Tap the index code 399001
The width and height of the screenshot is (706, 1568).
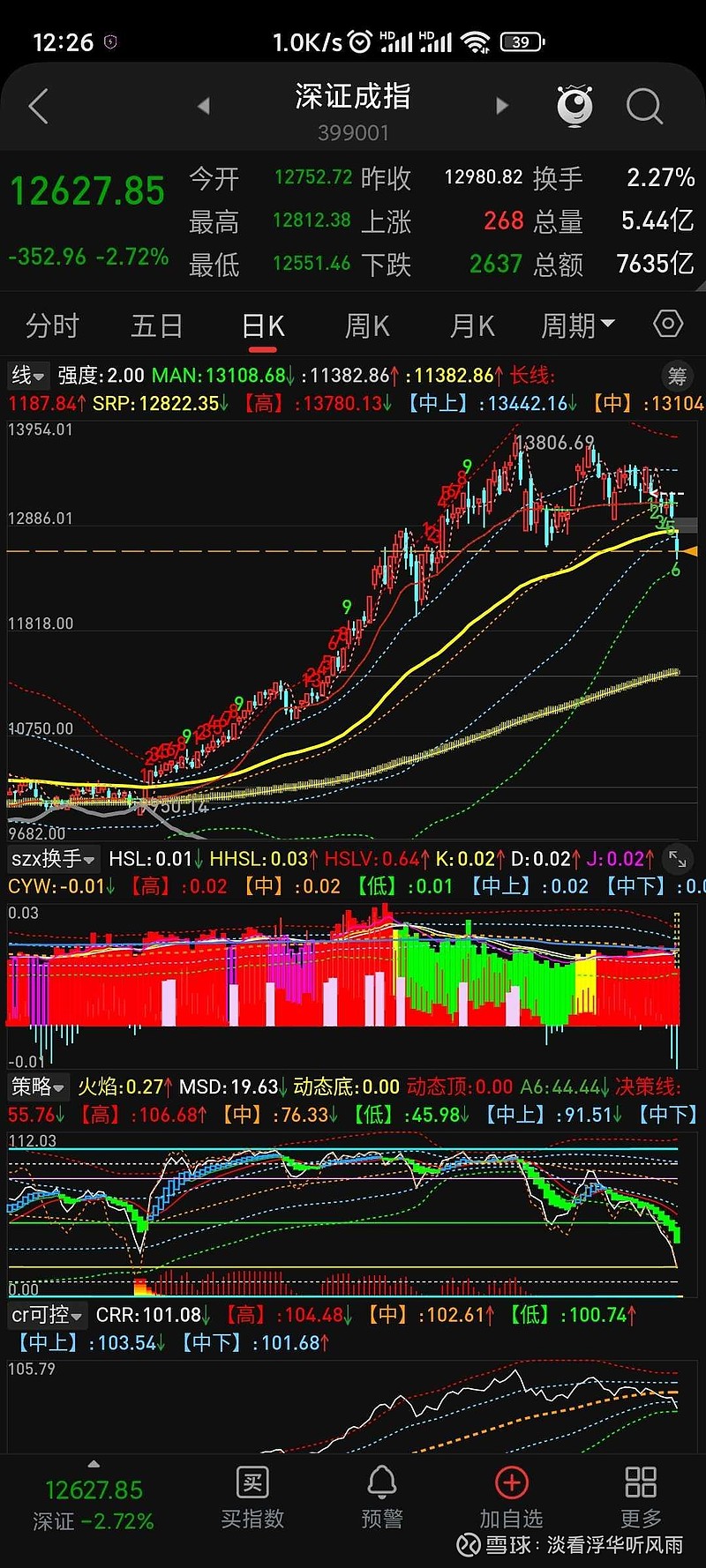point(353,133)
